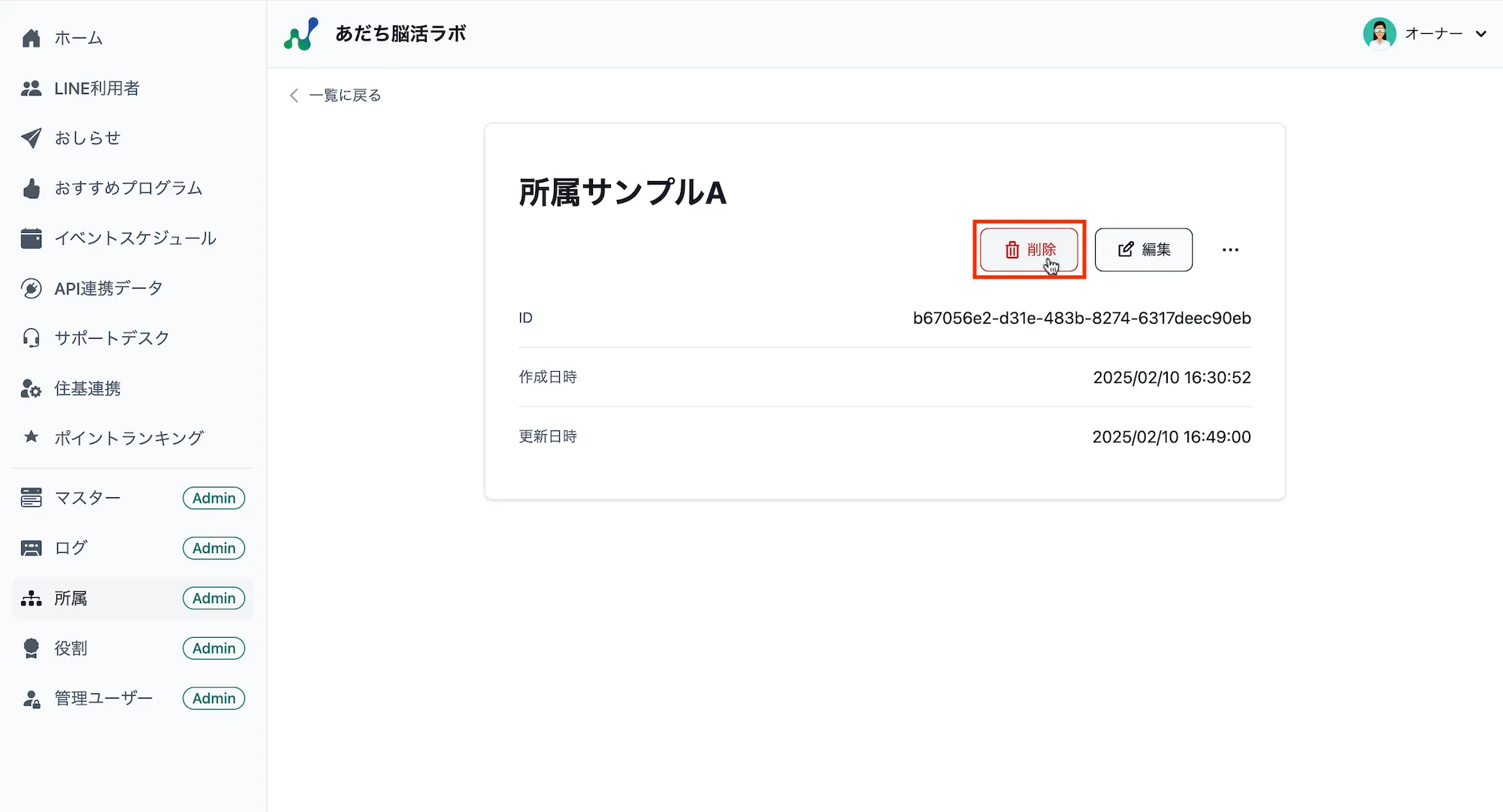
Task: Click the ポイントランキング star icon
Action: pos(31,436)
